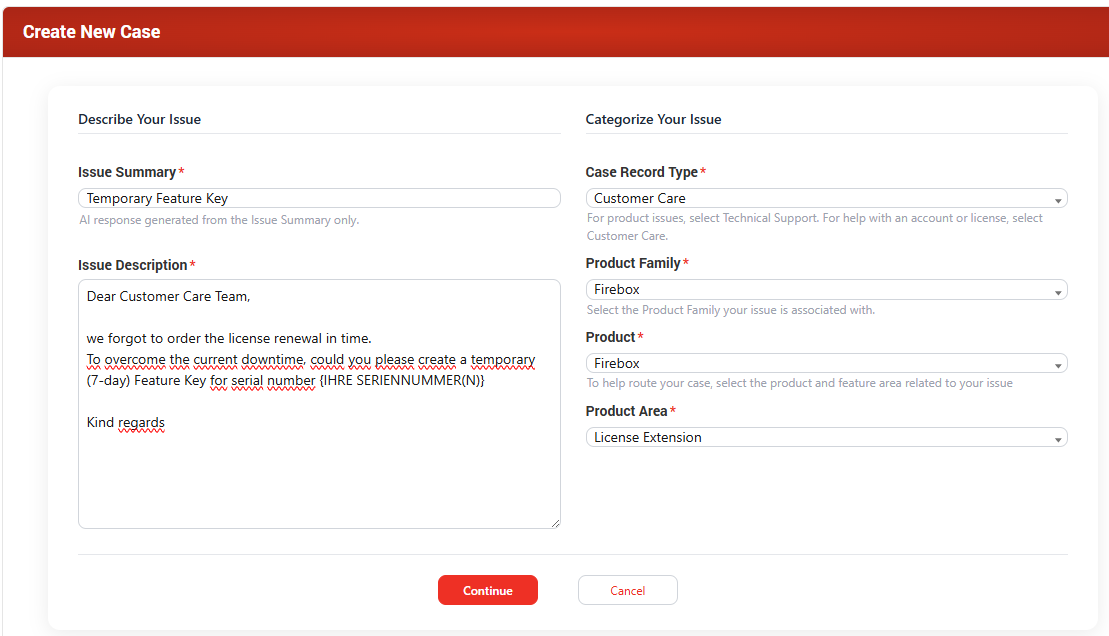Open the Product dropdown showing Firebox
This screenshot has width=1109, height=636.
point(826,364)
